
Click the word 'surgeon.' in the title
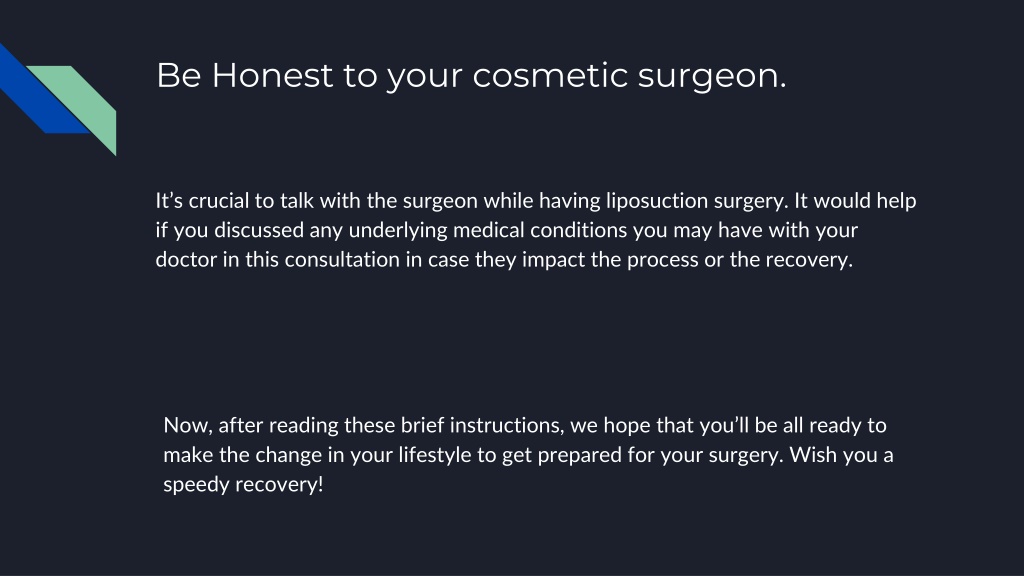(712, 77)
